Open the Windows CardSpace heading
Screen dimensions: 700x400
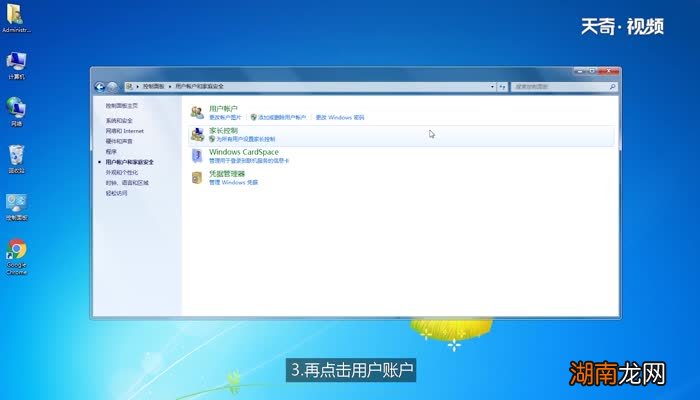244,152
